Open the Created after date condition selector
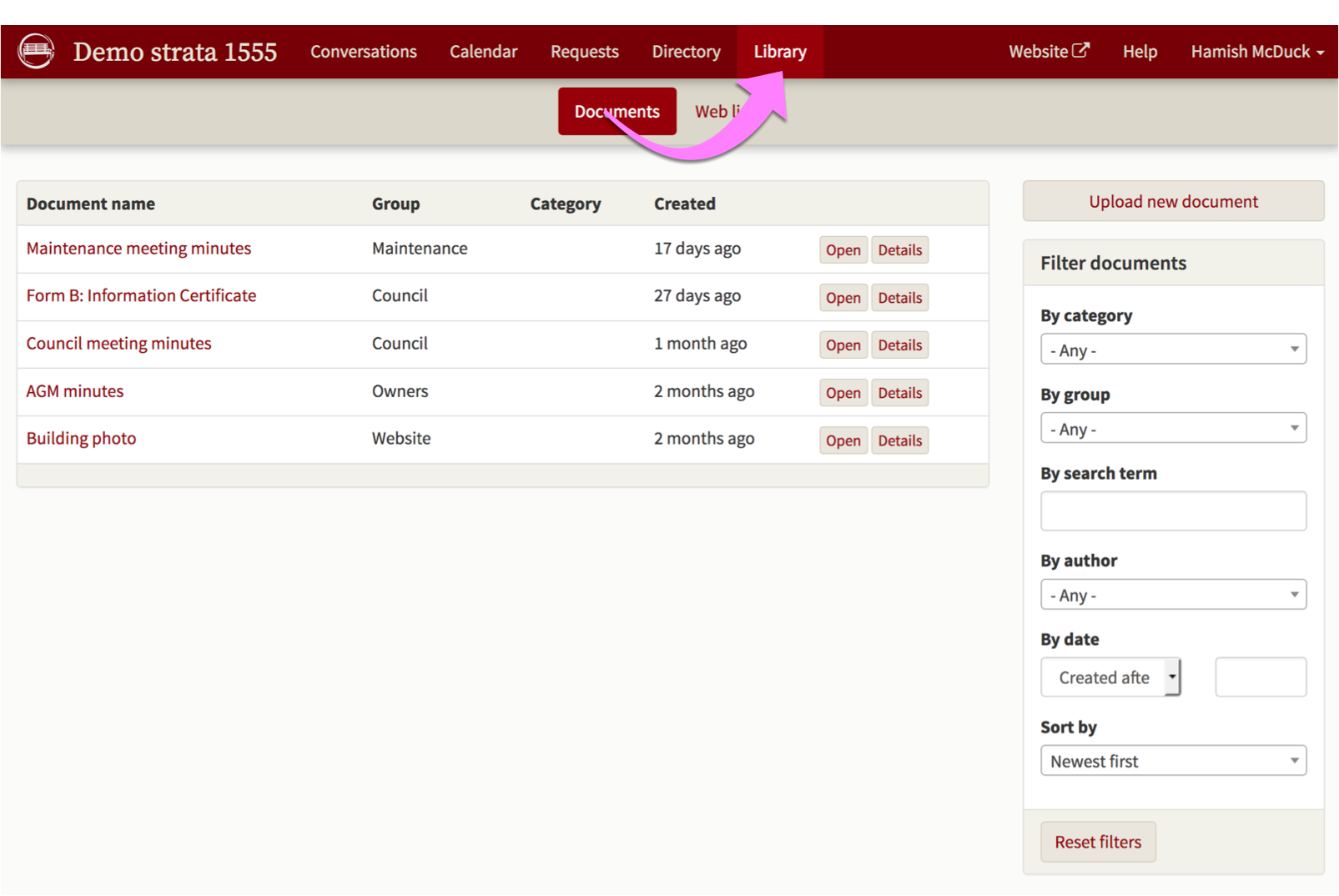Image resolution: width=1339 pixels, height=896 pixels. (1110, 677)
